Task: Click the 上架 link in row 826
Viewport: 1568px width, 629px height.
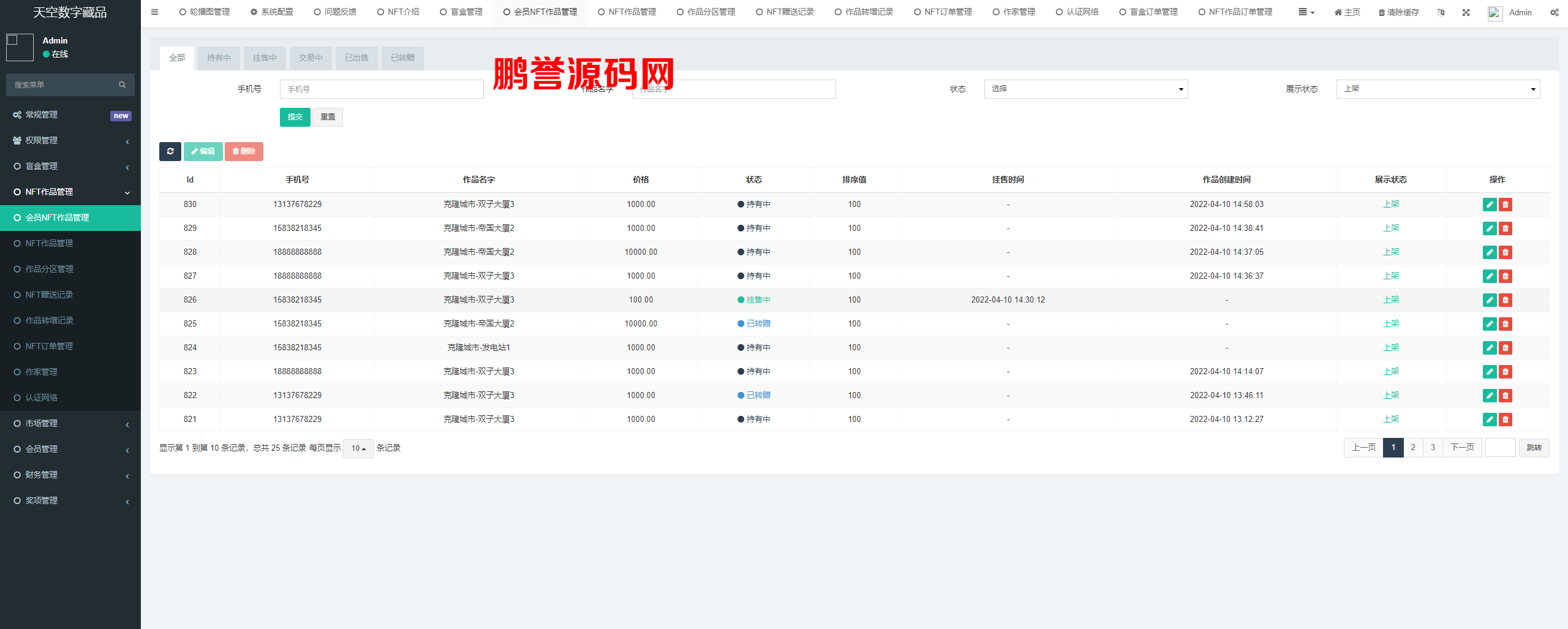Action: pyautogui.click(x=1391, y=300)
